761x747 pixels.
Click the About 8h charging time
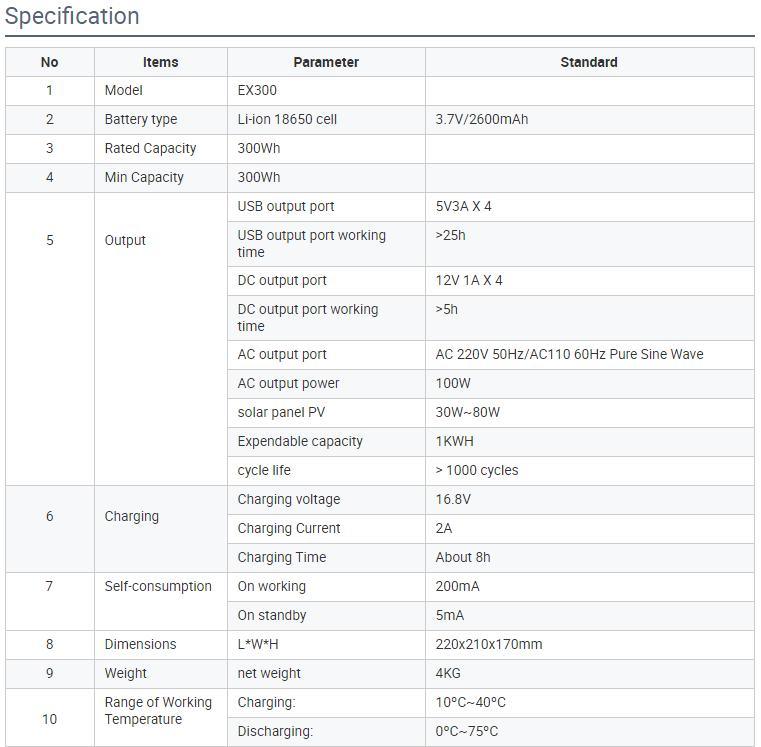click(x=463, y=557)
